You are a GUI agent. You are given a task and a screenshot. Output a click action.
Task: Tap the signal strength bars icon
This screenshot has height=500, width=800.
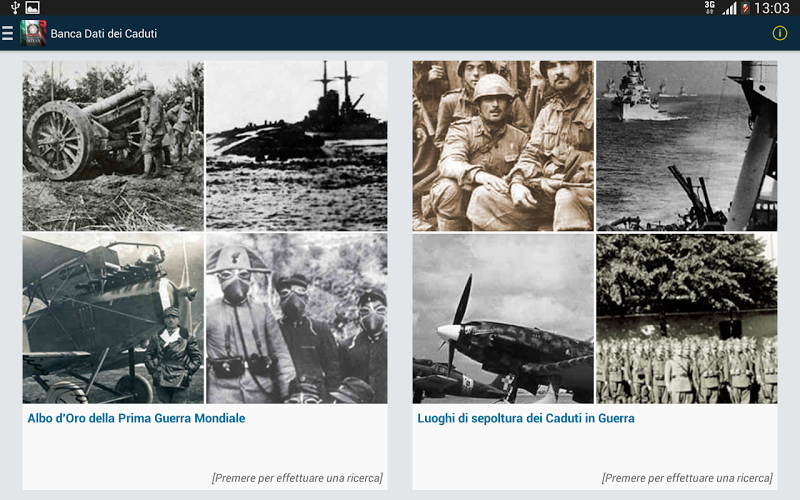coord(730,8)
